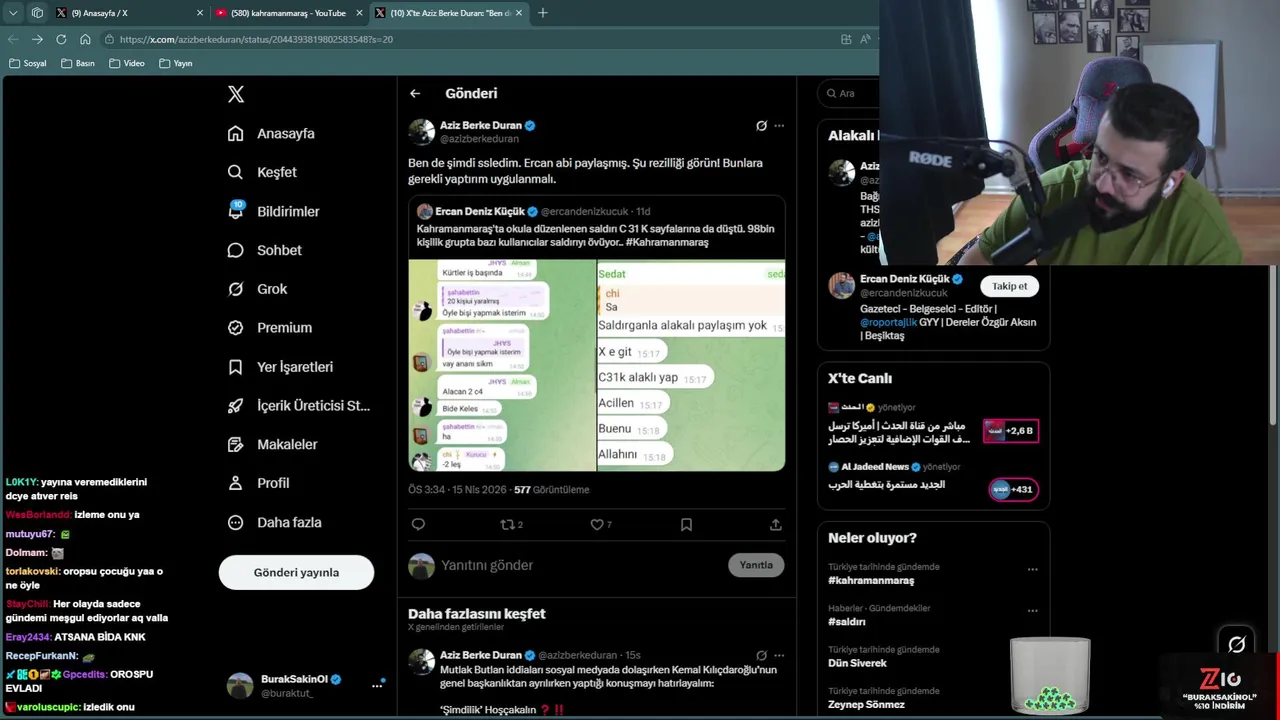Open Grok from sidebar
This screenshot has height=720, width=1280.
tap(257, 289)
